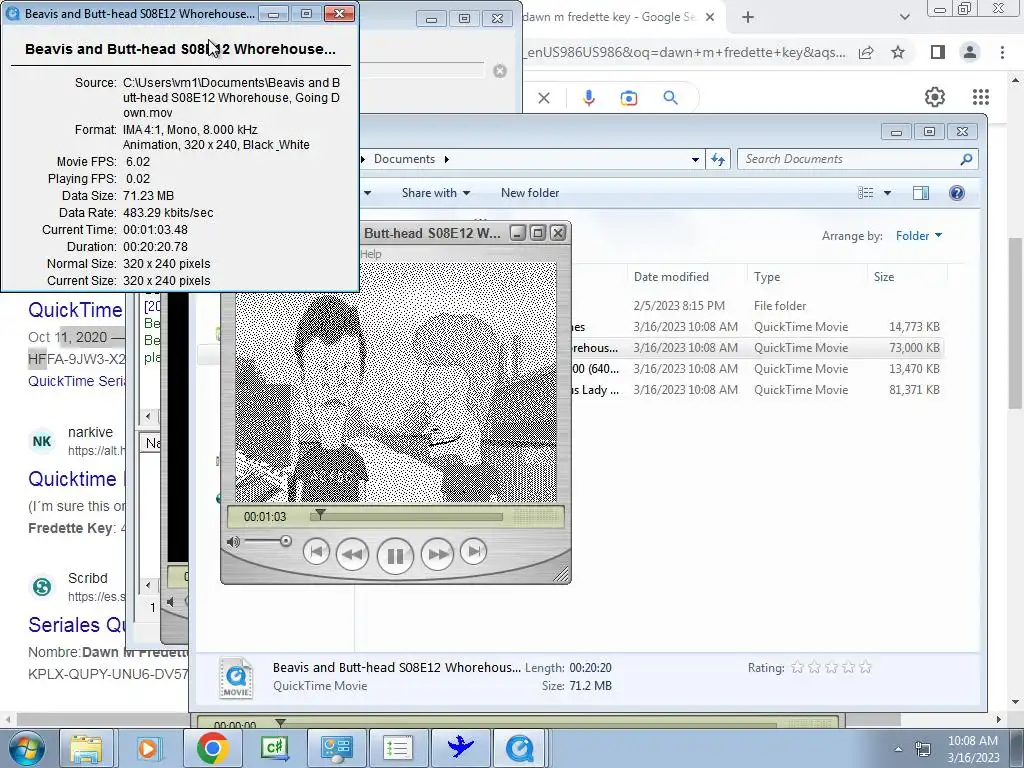This screenshot has height=768, width=1024.
Task: Open narkive search result link
Action: coord(76,479)
